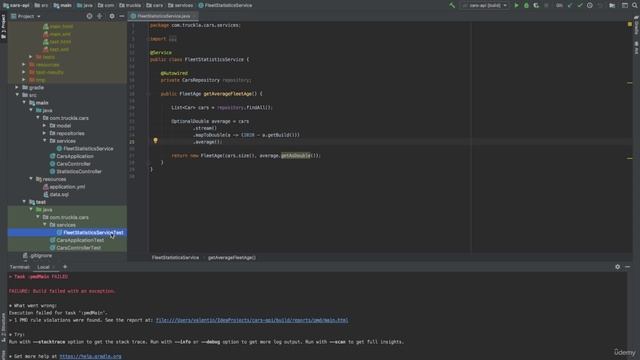Click getAsDouble highlighted method in code
640x360 pixels.
click(x=296, y=156)
